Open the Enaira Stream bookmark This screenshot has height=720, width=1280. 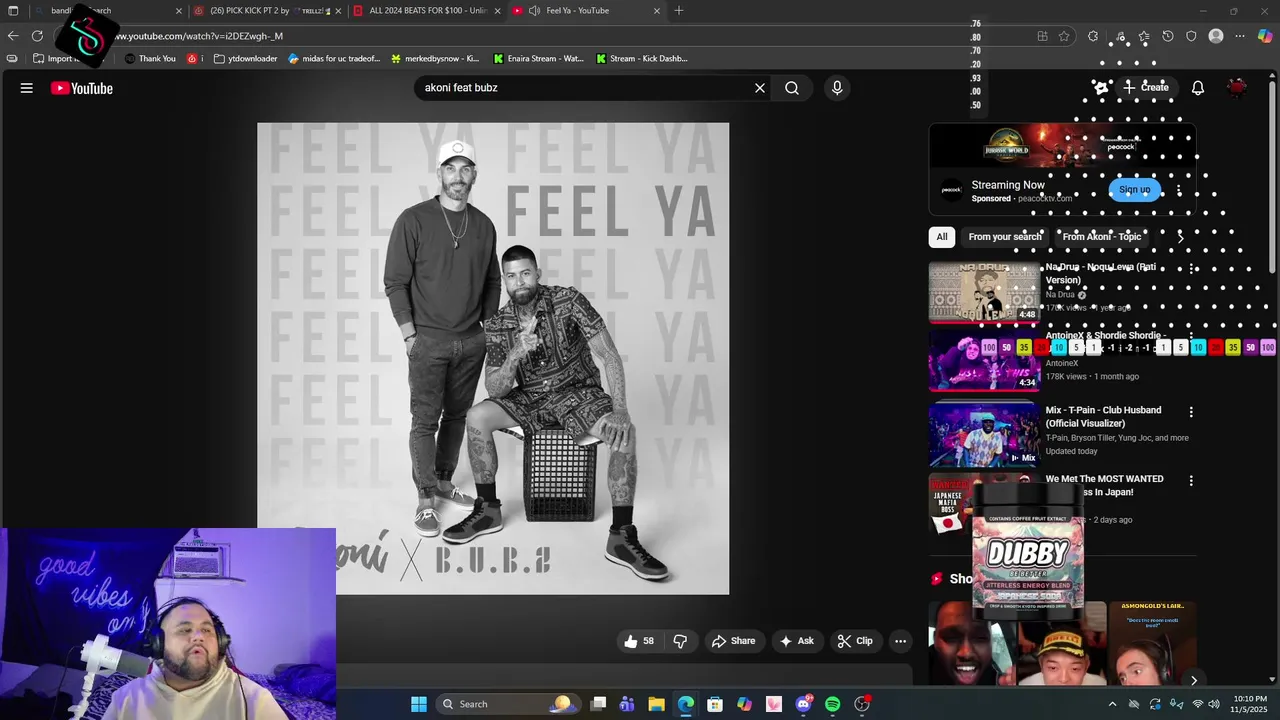[539, 59]
